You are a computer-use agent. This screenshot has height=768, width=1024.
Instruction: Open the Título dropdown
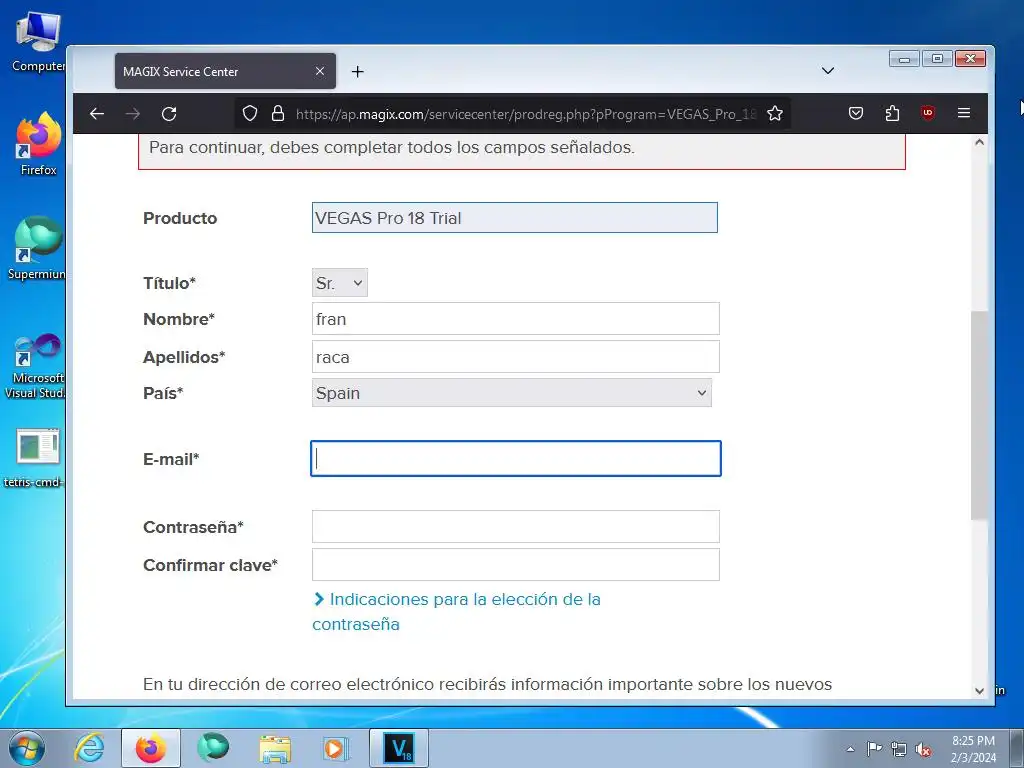coord(340,283)
